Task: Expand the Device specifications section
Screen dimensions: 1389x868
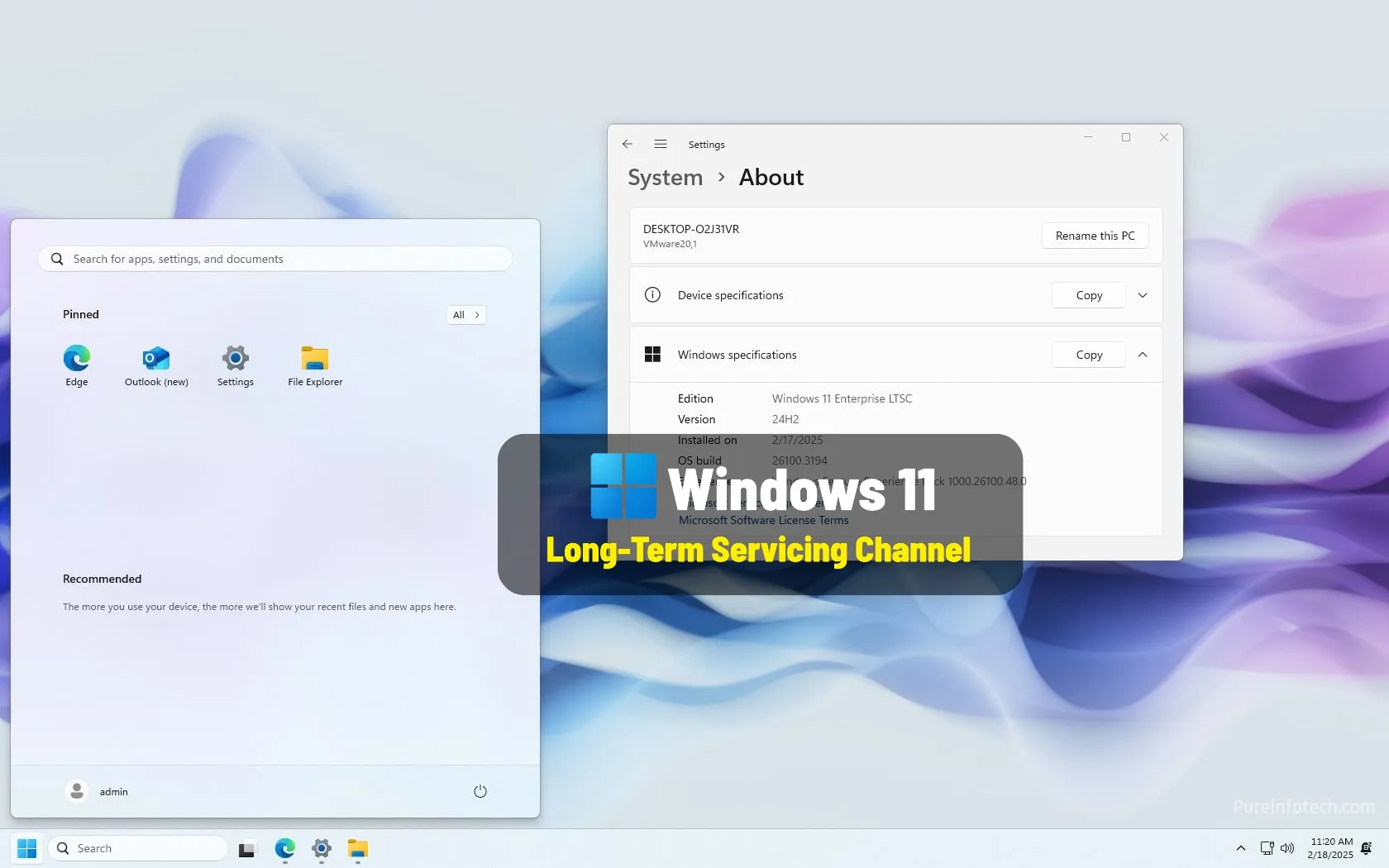Action: 1142,295
